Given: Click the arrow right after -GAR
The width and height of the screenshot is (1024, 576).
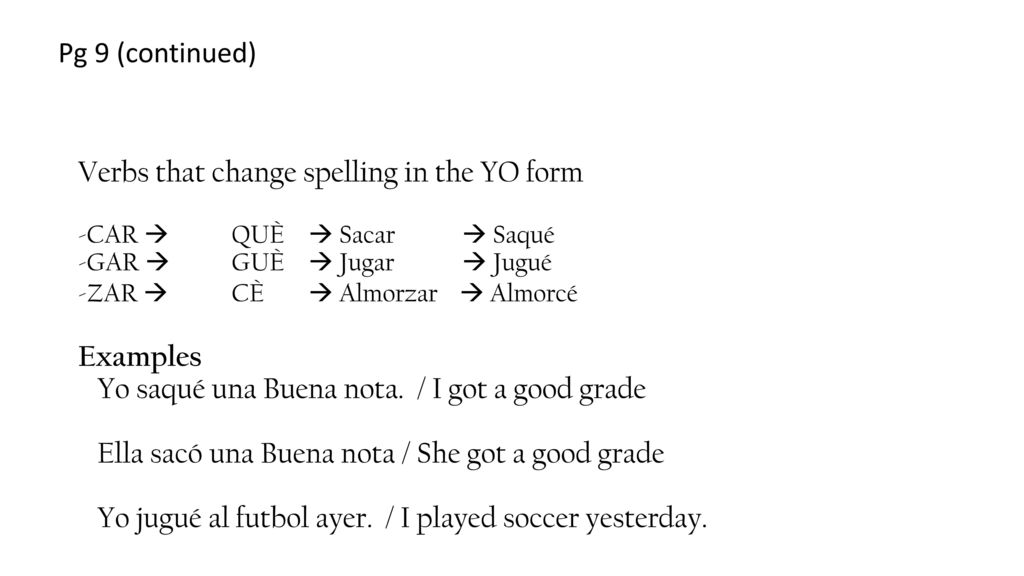Looking at the screenshot, I should point(157,261).
